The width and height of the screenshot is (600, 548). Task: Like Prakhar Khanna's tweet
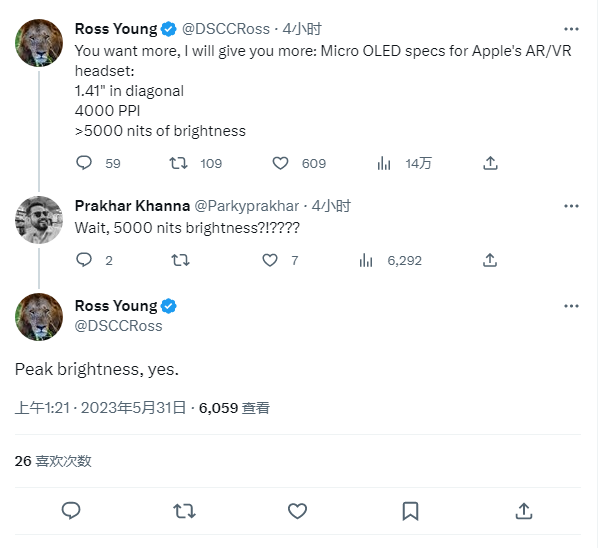click(x=270, y=260)
